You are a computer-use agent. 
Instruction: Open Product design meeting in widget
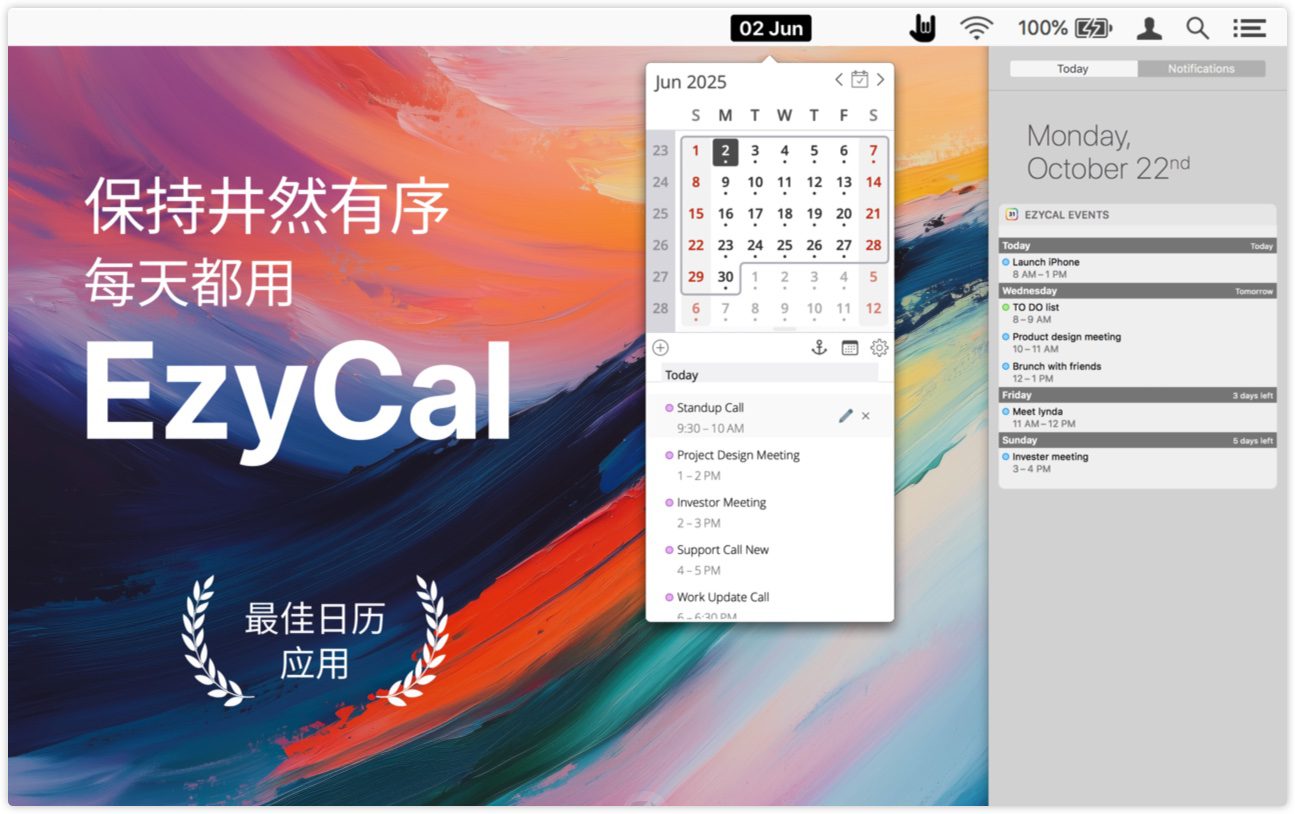click(1138, 343)
